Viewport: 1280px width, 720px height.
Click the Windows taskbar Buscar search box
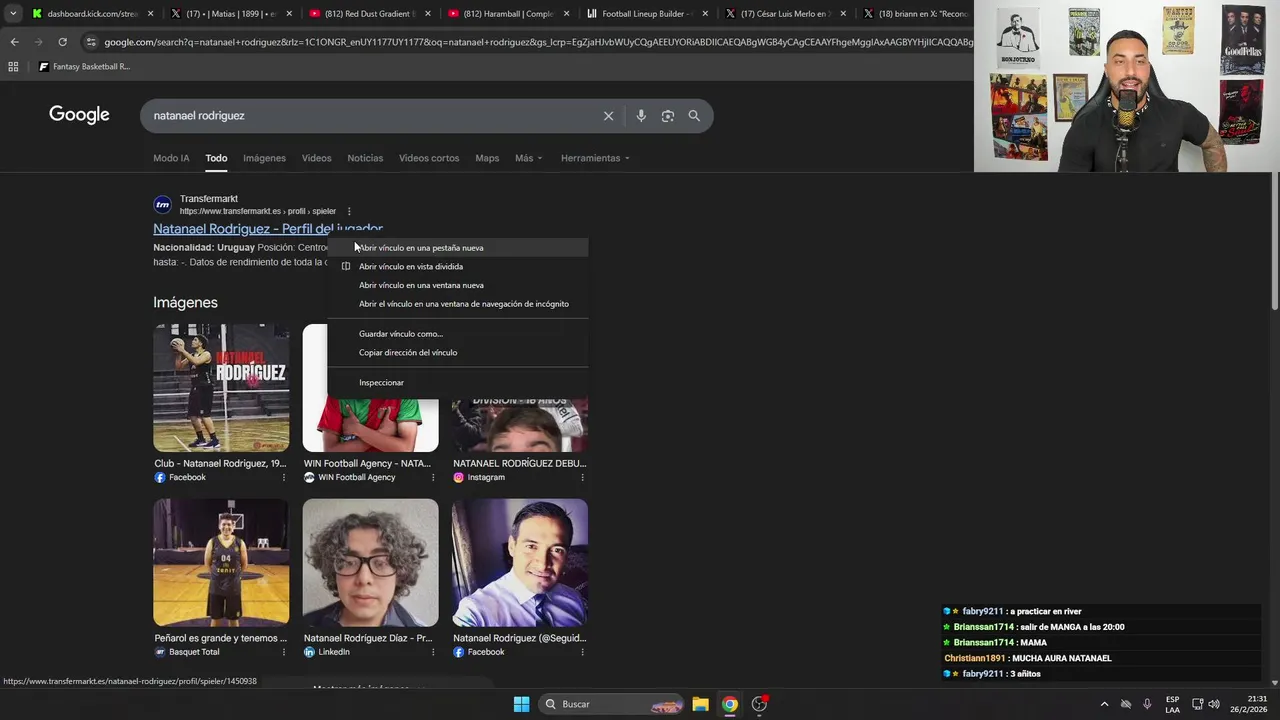tap(612, 704)
